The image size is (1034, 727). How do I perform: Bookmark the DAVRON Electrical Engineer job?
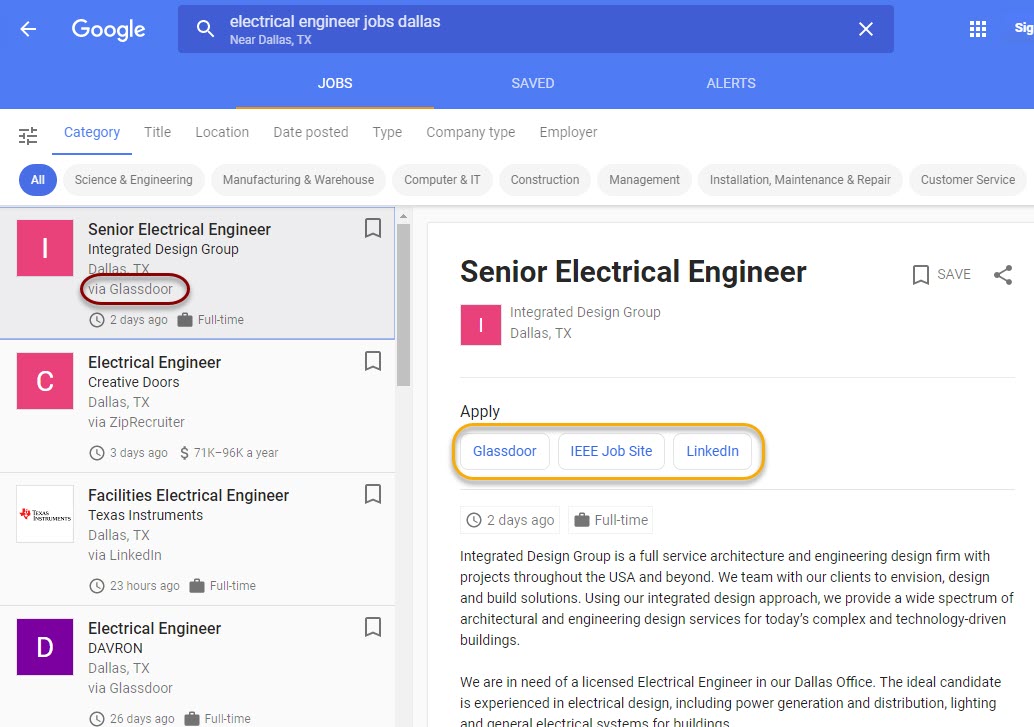(373, 627)
